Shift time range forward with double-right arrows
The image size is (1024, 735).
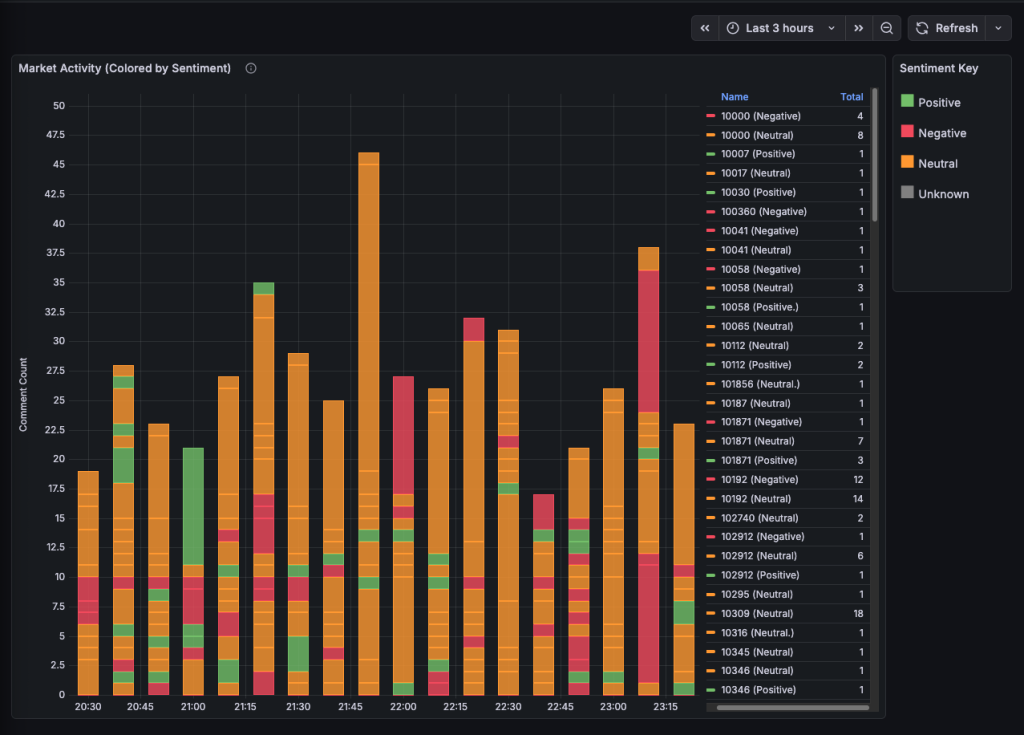point(858,28)
